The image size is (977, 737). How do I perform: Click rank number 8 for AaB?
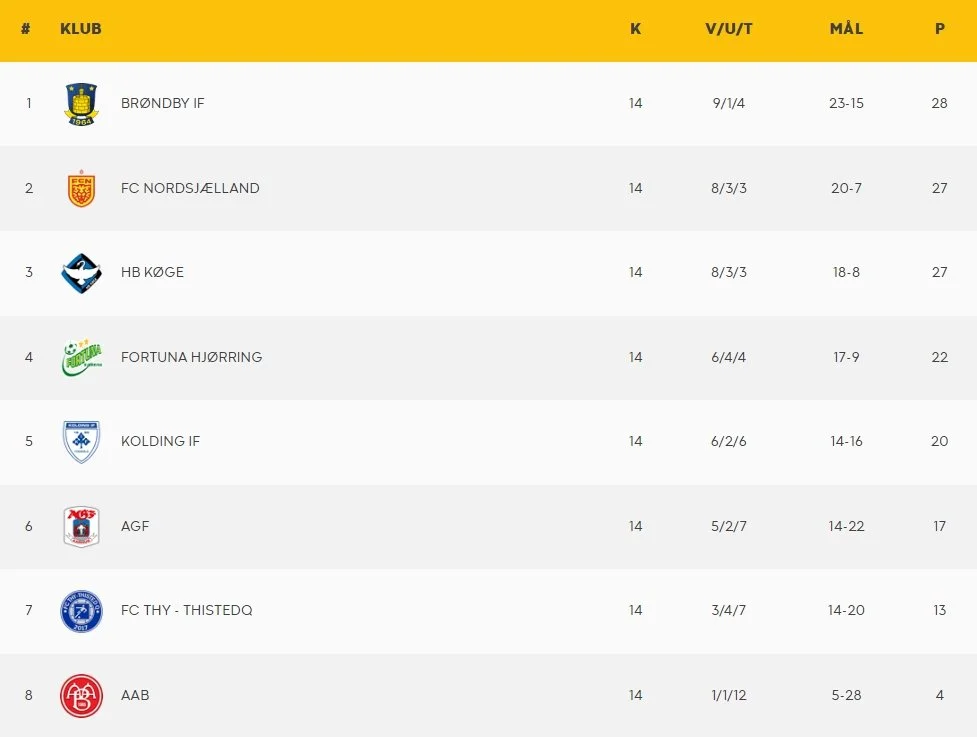pyautogui.click(x=29, y=695)
